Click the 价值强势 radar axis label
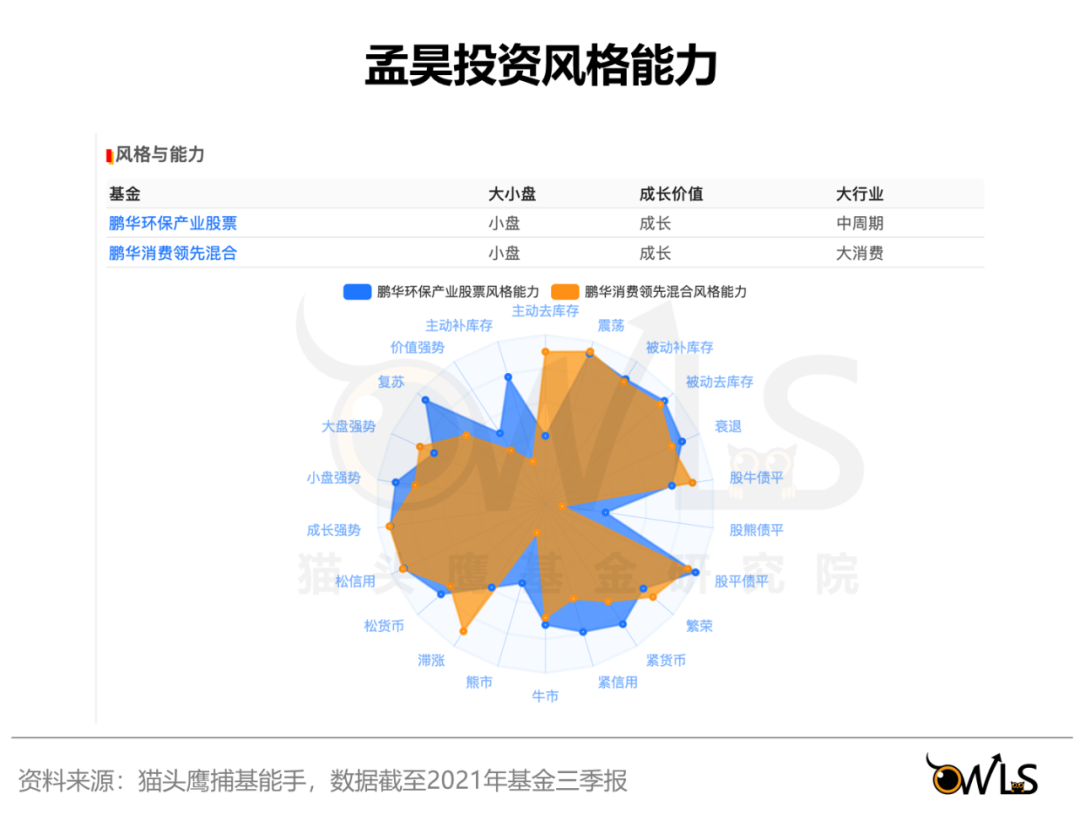 click(417, 347)
